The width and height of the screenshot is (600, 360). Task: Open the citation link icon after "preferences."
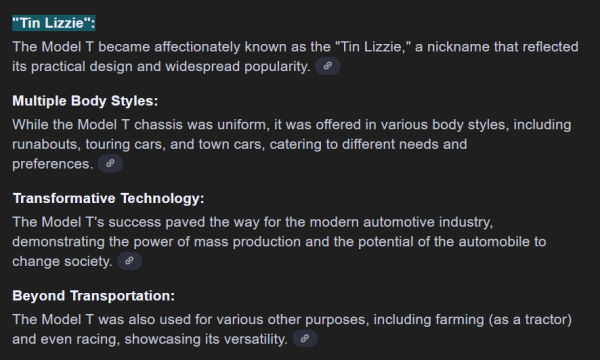[110, 164]
